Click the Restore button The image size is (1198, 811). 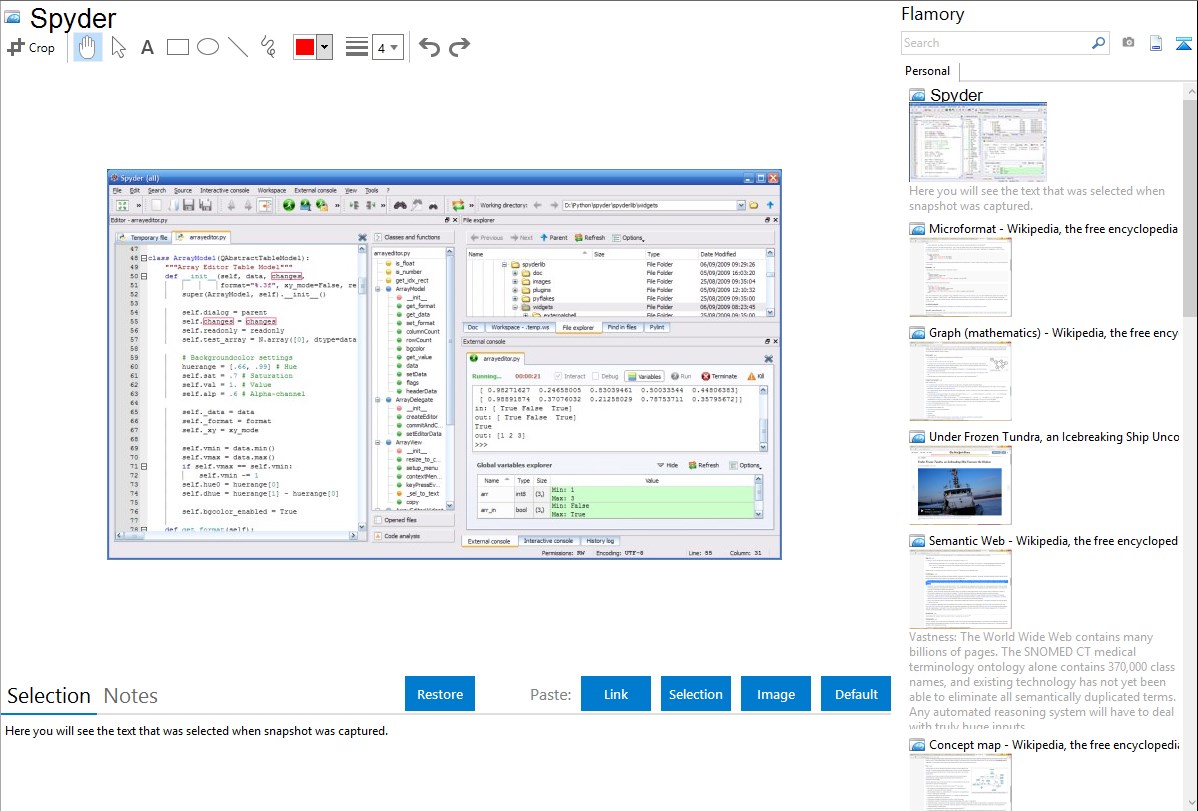coord(440,694)
